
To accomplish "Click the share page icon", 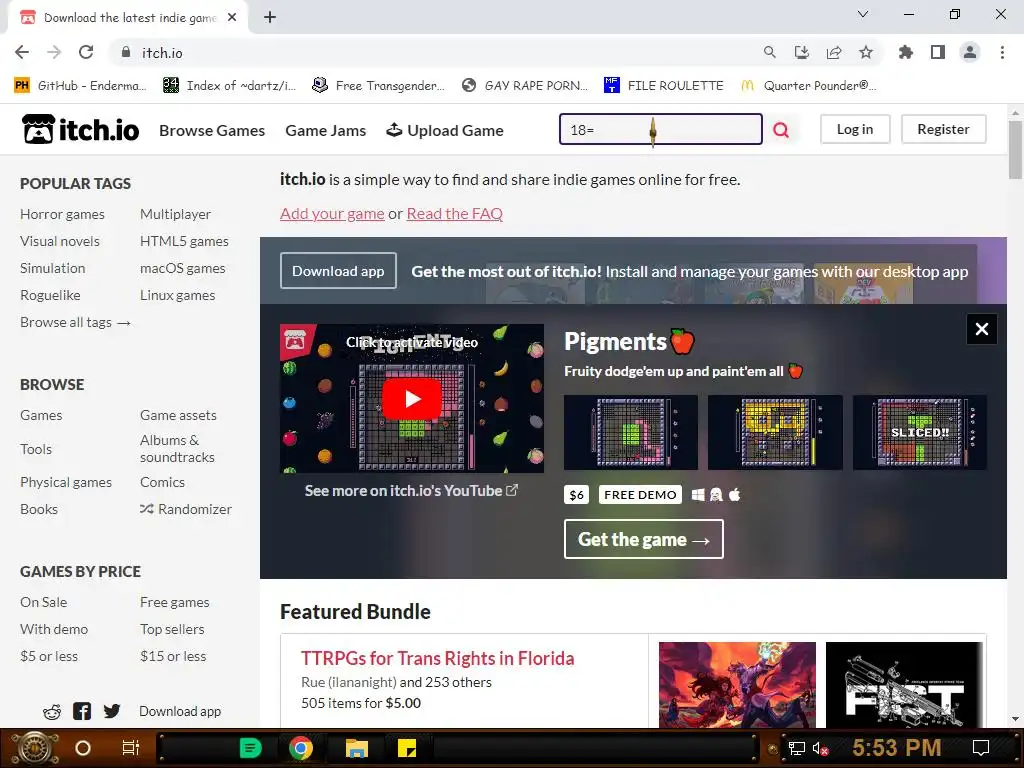I will (834, 52).
